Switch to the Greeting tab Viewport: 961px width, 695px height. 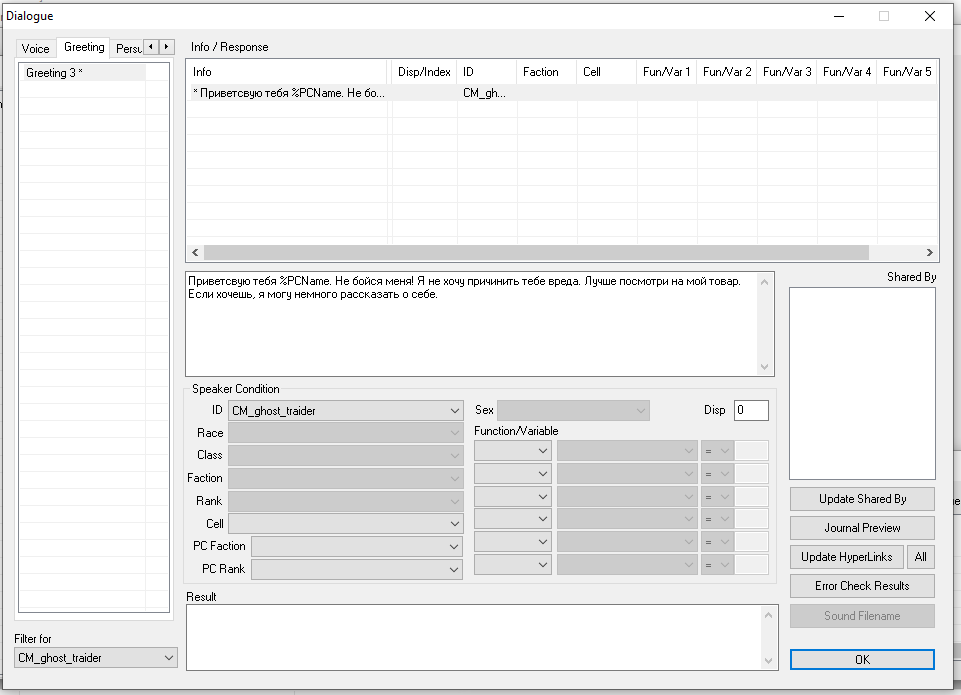coord(84,47)
